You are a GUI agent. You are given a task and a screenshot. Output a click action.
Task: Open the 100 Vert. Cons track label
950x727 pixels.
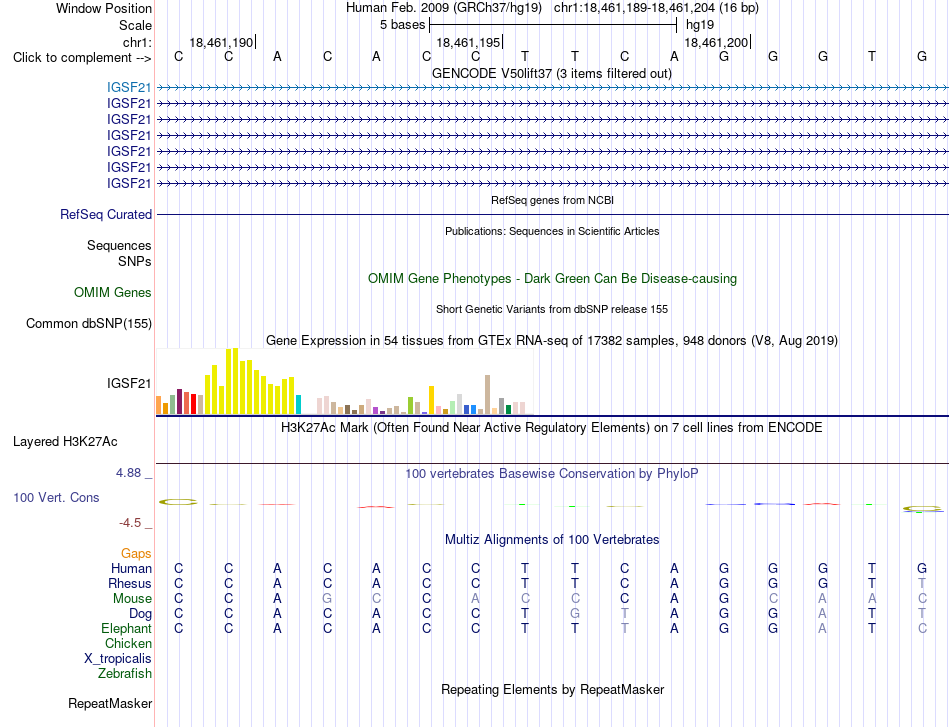point(56,497)
